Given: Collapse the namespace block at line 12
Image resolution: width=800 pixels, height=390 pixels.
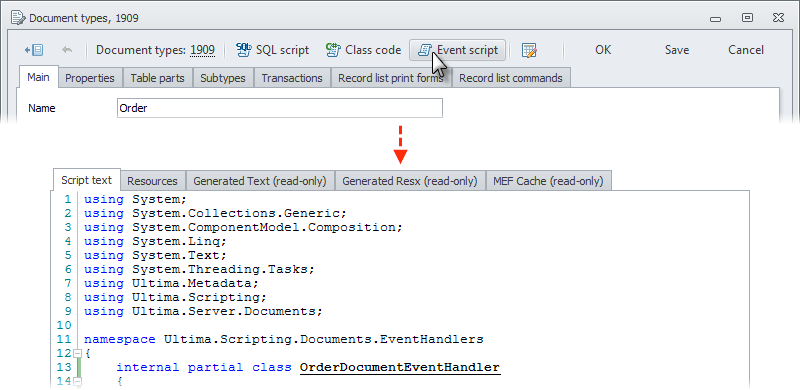Looking at the screenshot, I should click(78, 353).
